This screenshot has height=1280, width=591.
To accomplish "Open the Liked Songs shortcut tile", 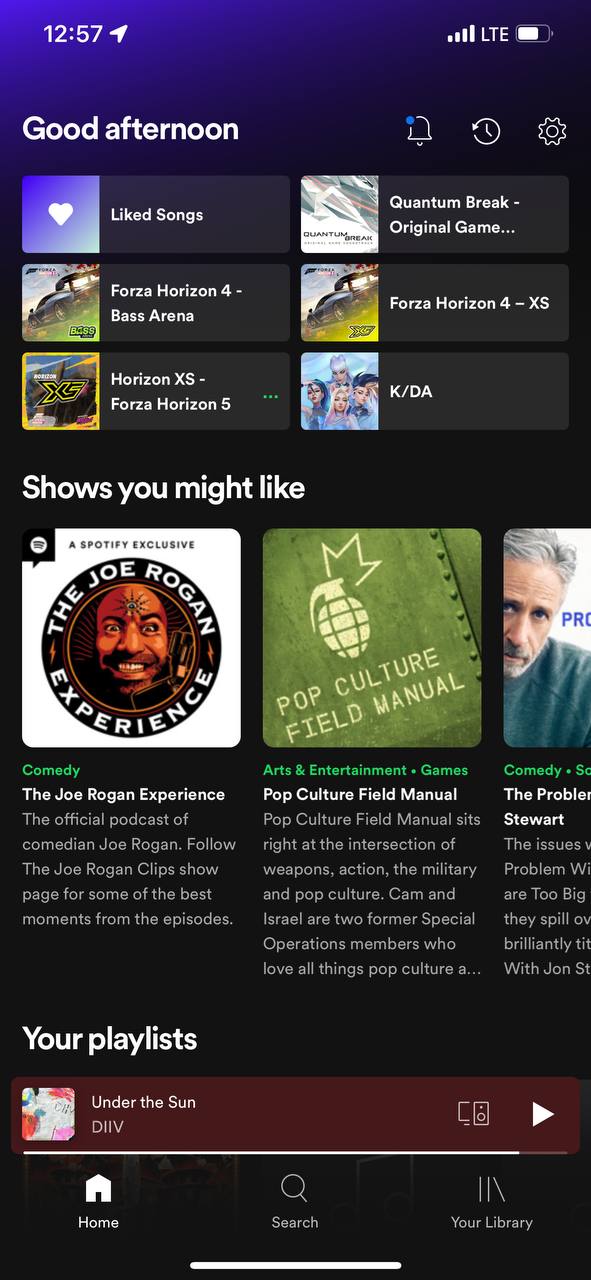I will pos(156,214).
